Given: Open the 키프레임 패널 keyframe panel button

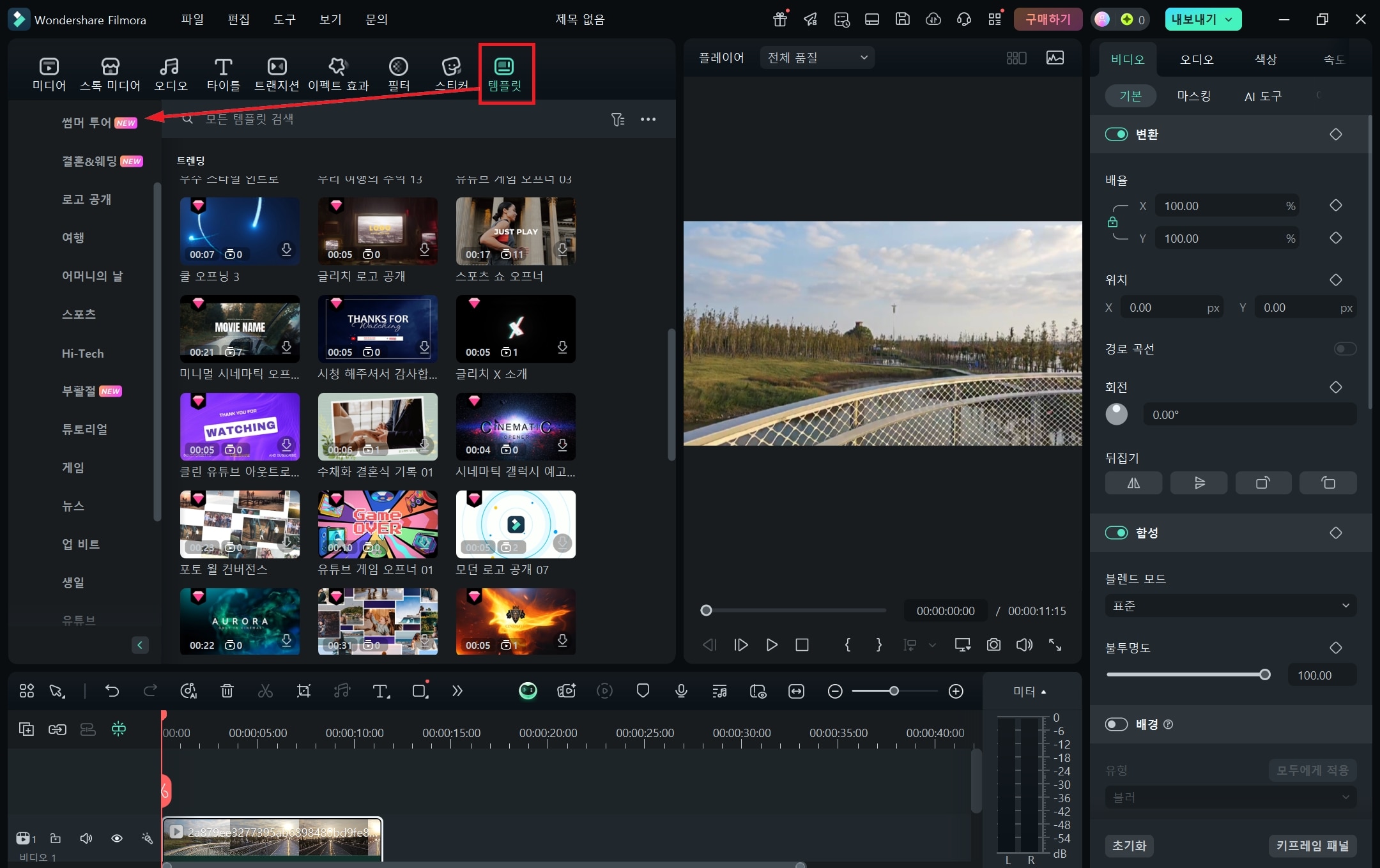Looking at the screenshot, I should point(1312,846).
